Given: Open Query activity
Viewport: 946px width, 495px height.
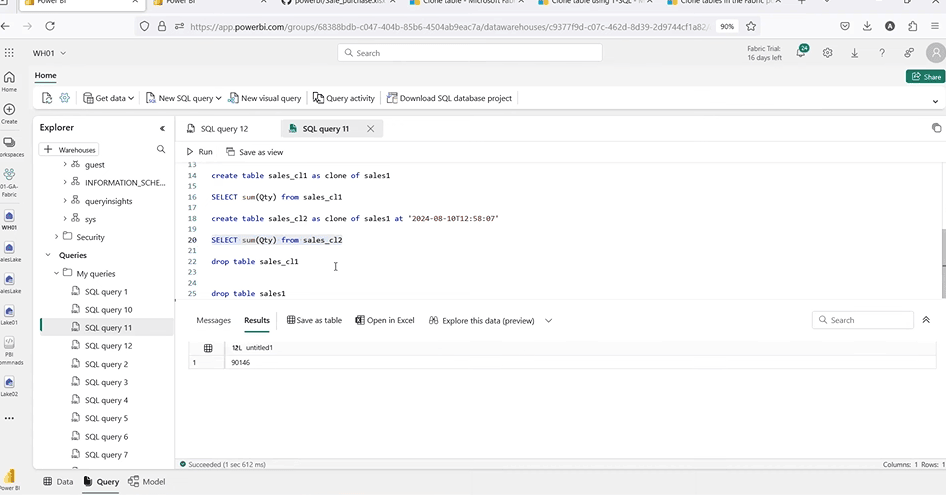Looking at the screenshot, I should pyautogui.click(x=344, y=98).
